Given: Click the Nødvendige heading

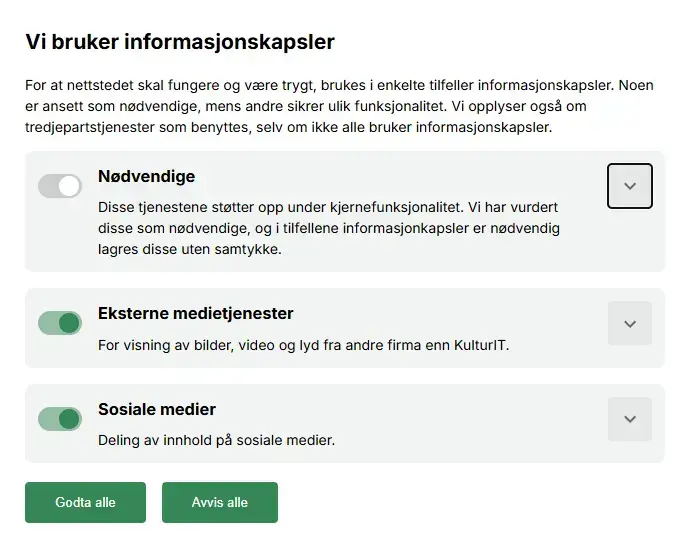Looking at the screenshot, I should coord(146,177).
